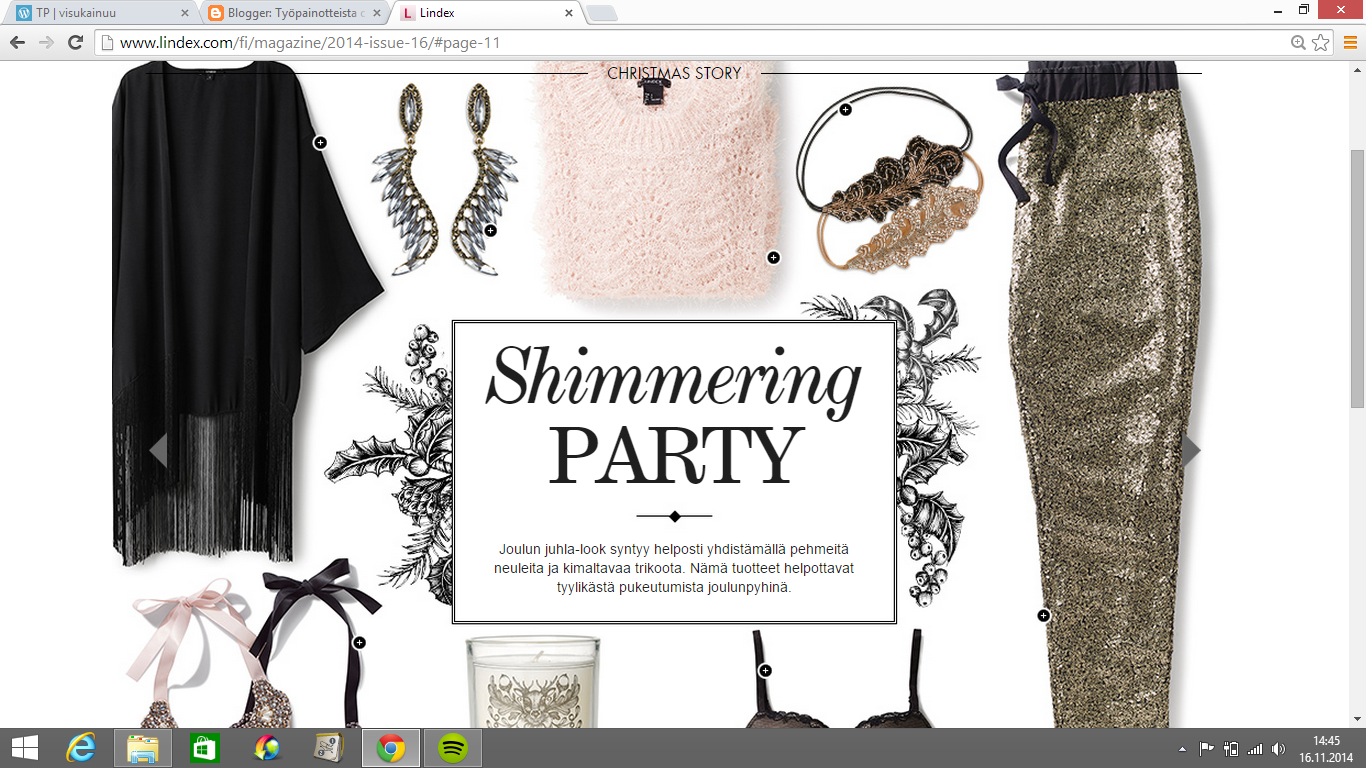Click the scented candle product image
1366x768 pixels.
[533, 682]
